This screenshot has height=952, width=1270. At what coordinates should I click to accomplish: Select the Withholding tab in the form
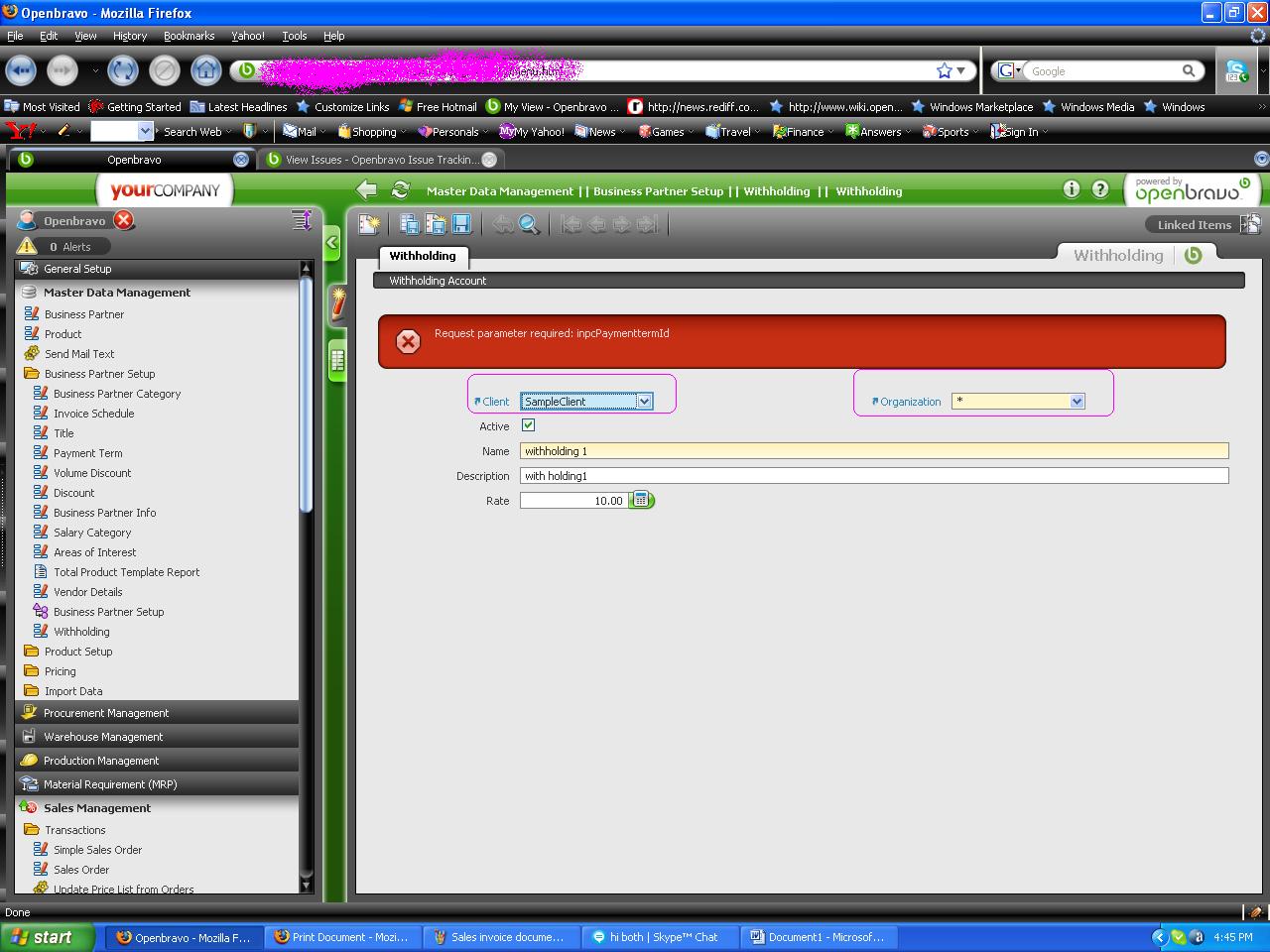coord(423,256)
